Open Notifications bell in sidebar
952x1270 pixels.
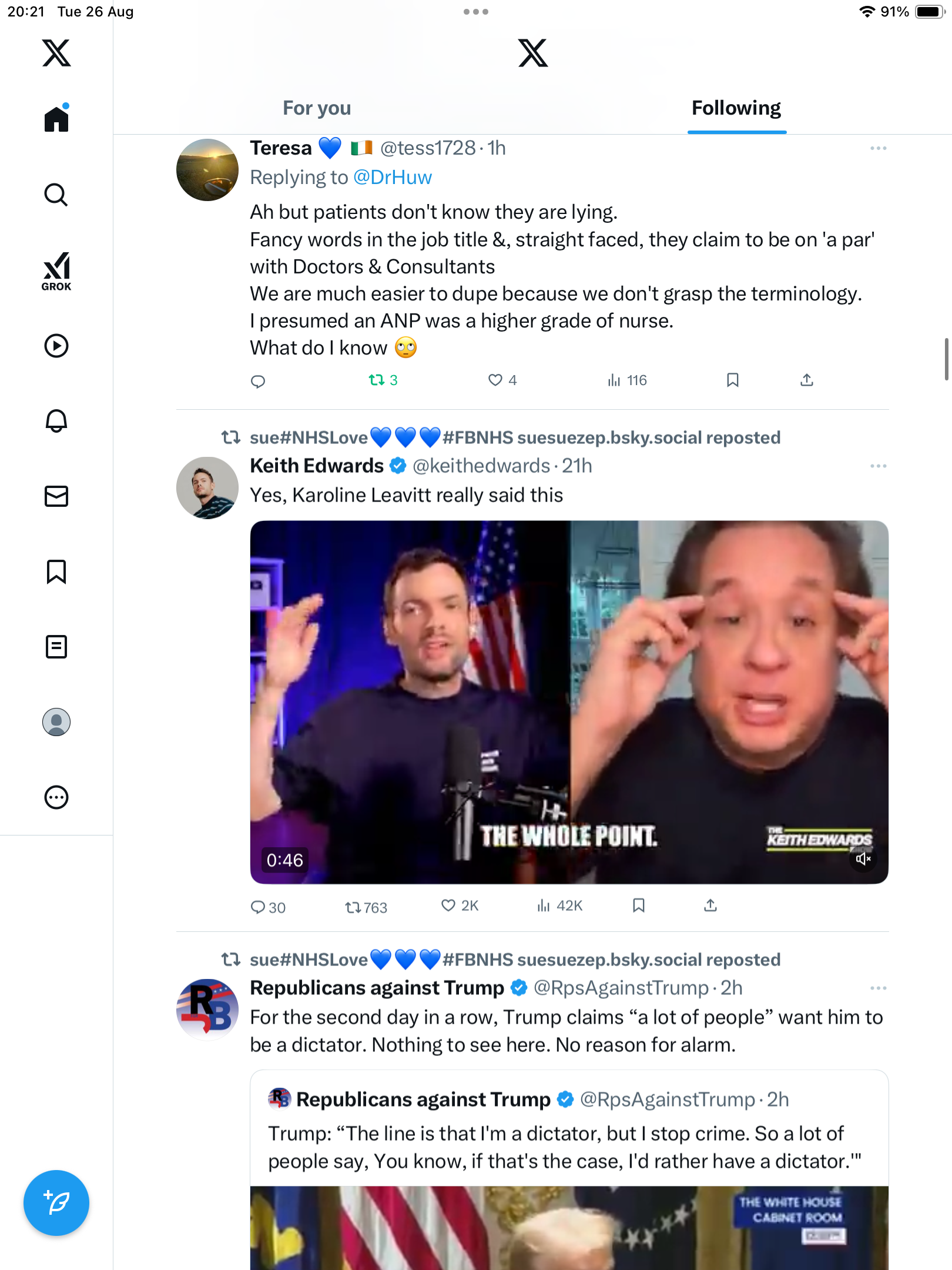point(56,421)
